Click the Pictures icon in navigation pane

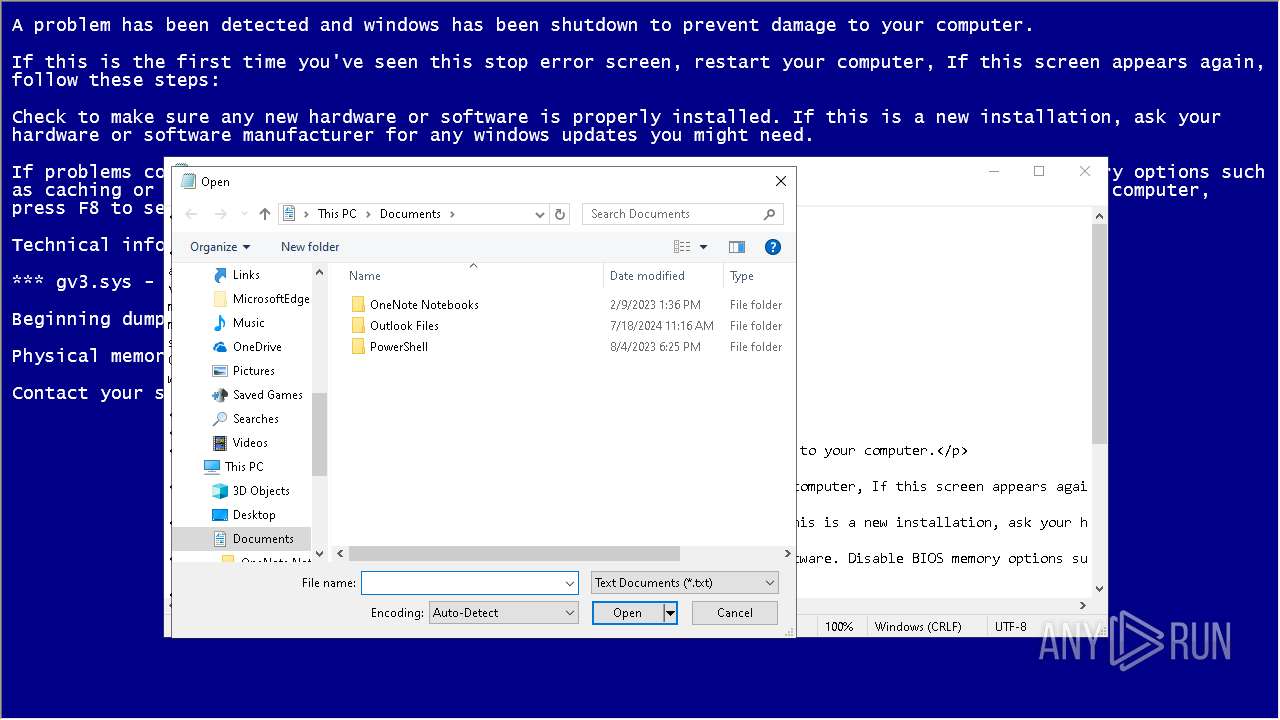pos(220,371)
